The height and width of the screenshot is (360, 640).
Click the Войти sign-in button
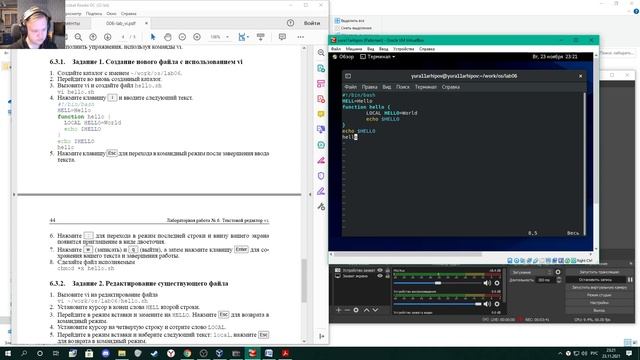click(x=312, y=23)
